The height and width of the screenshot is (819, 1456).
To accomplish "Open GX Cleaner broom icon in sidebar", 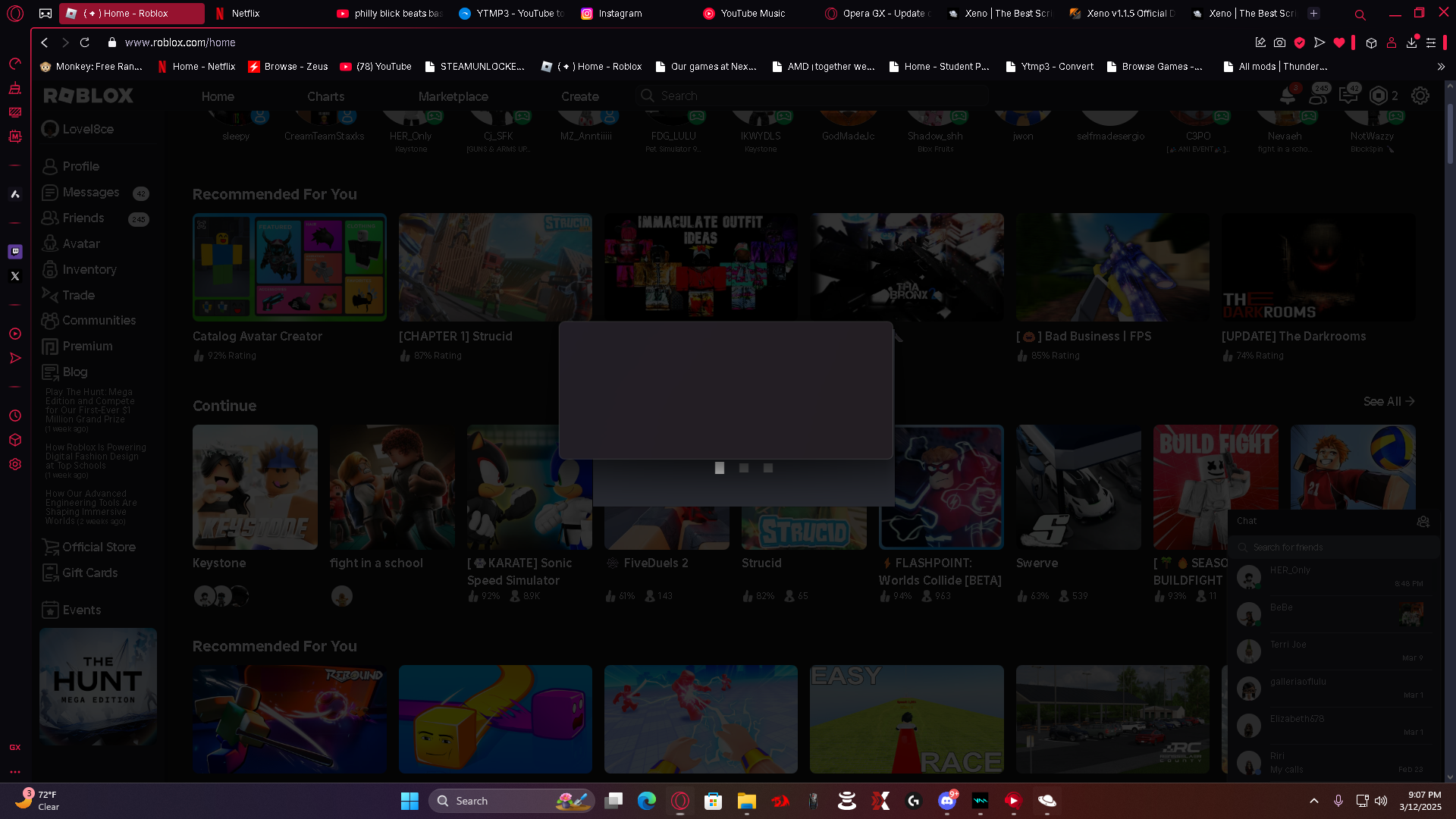I will tap(15, 88).
